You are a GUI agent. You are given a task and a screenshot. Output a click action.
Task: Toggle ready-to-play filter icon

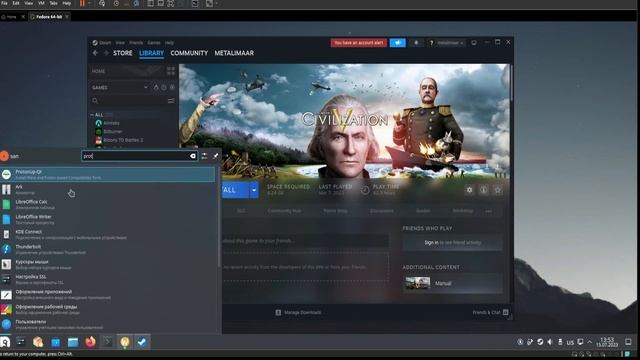[x=172, y=87]
